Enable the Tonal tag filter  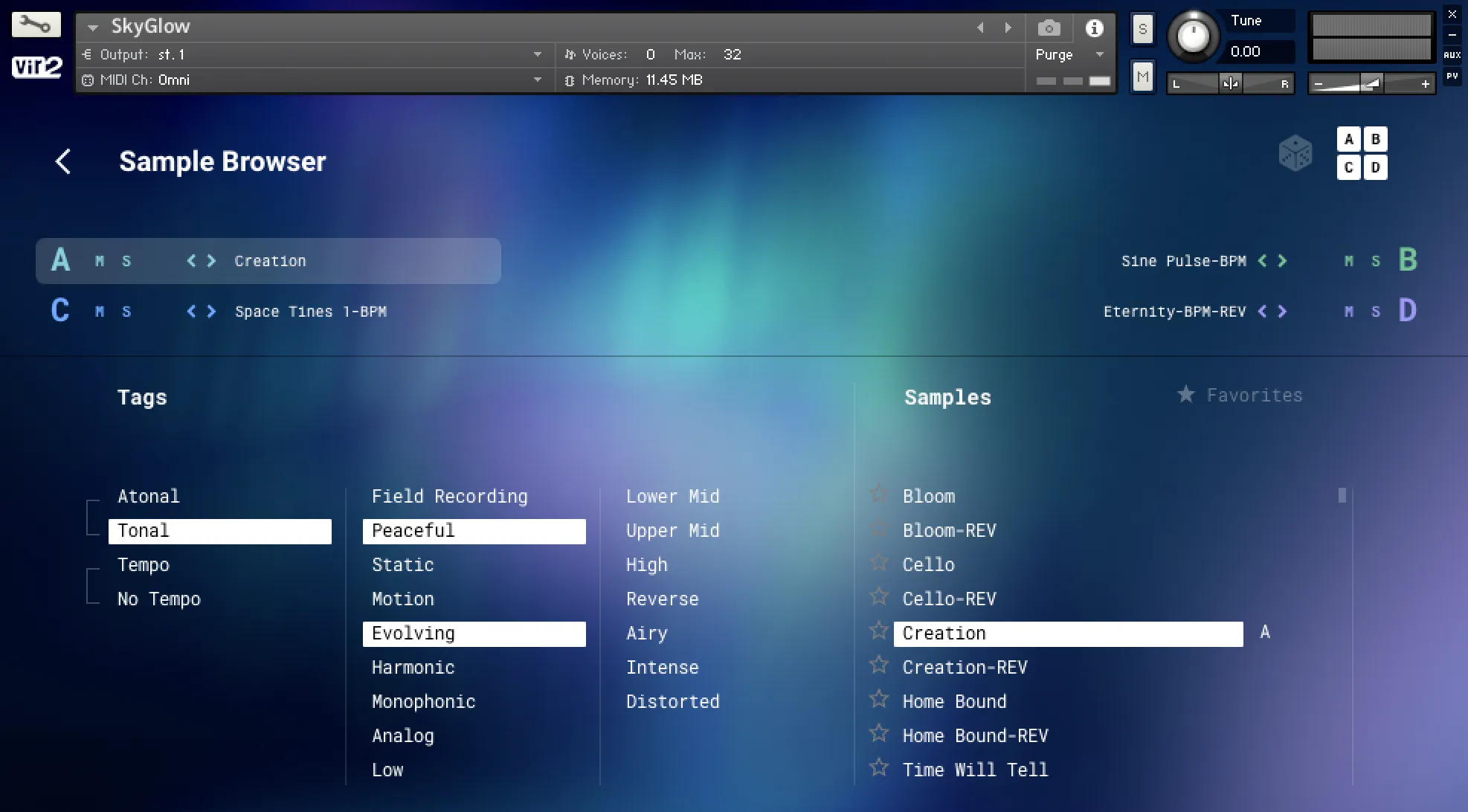pyautogui.click(x=220, y=530)
